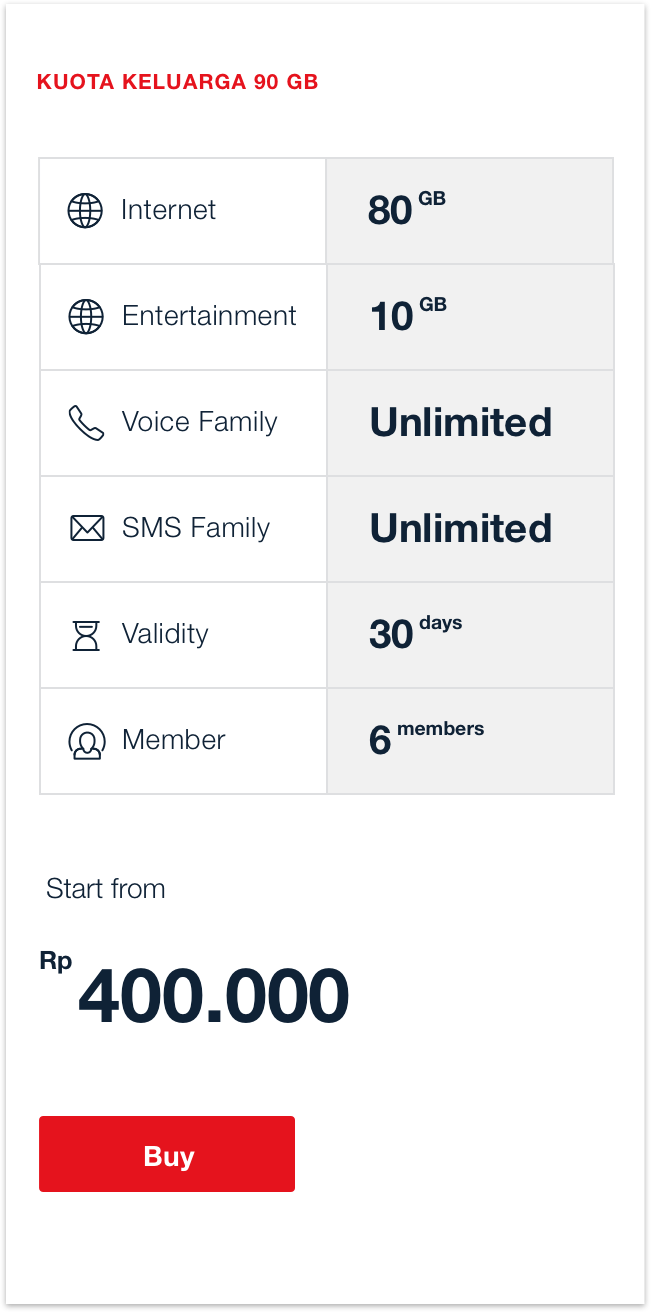
Task: Click the Start from text
Action: coord(106,889)
